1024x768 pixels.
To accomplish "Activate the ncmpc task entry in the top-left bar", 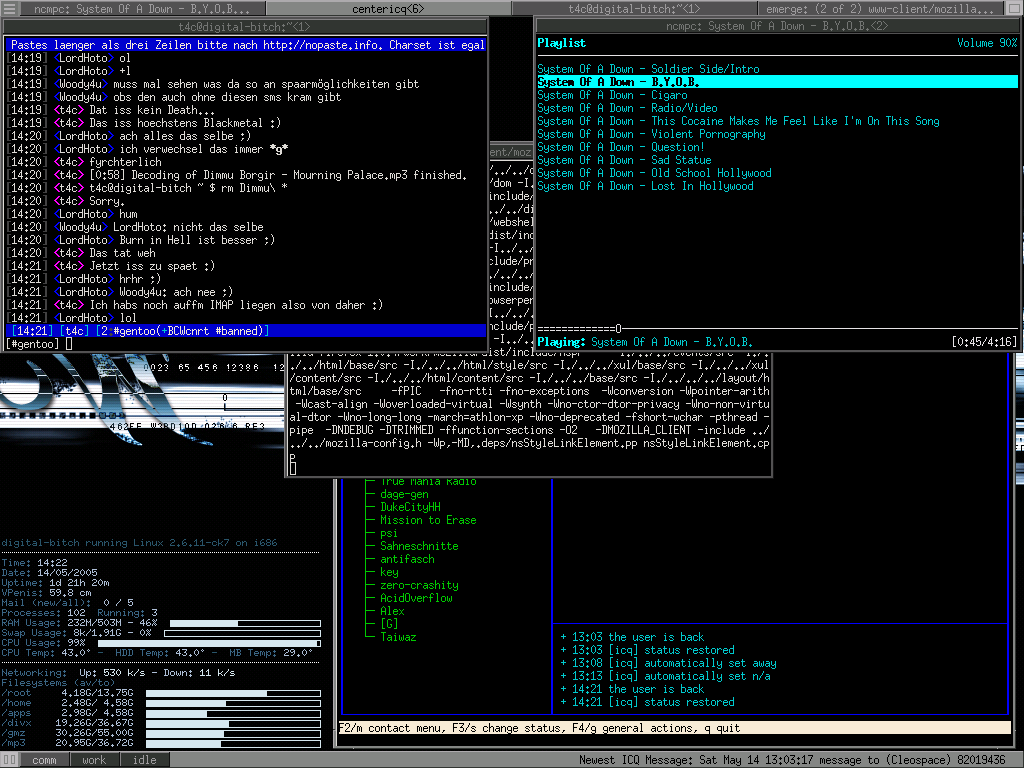I will click(142, 8).
